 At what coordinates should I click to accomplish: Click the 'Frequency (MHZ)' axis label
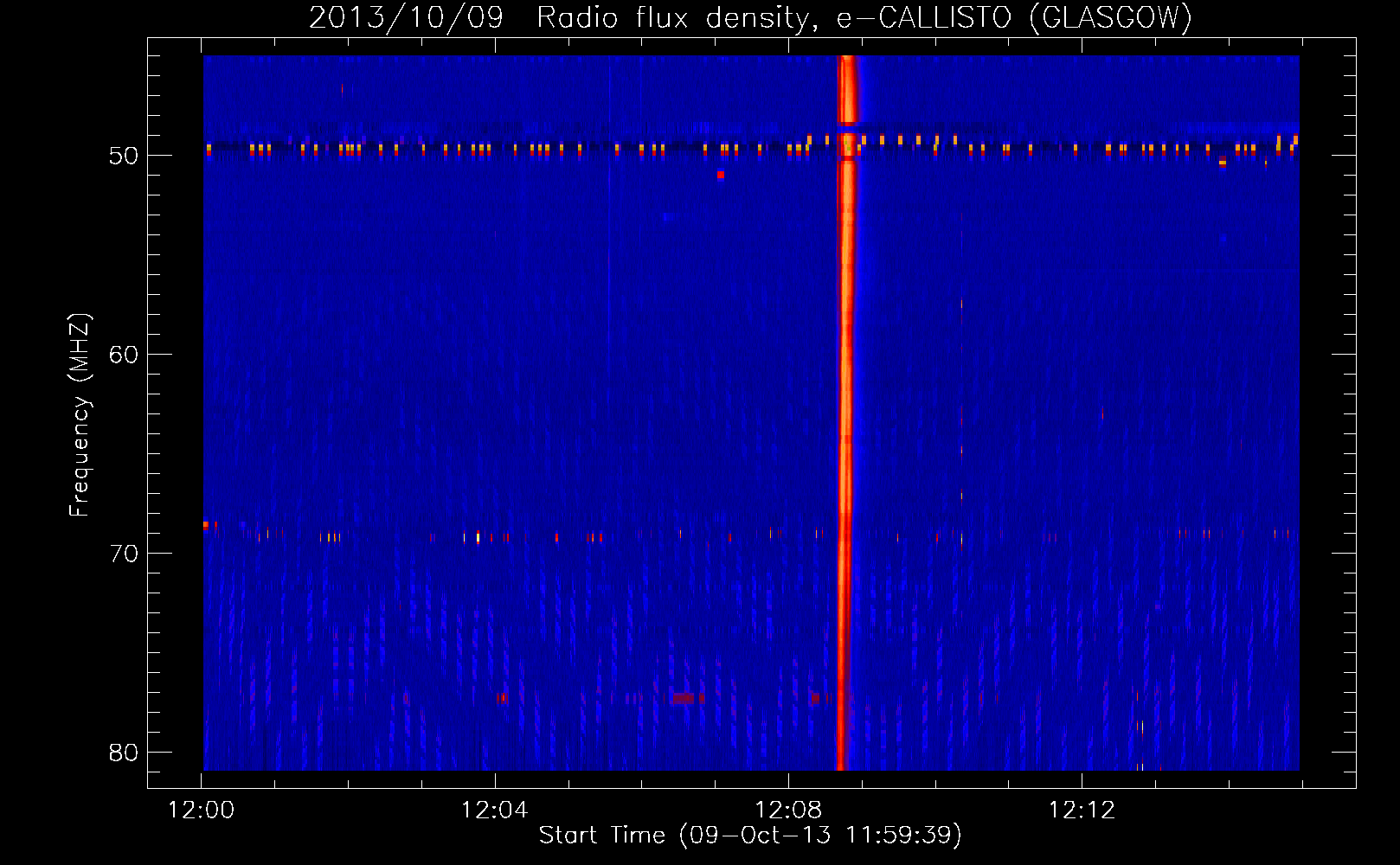[80, 415]
